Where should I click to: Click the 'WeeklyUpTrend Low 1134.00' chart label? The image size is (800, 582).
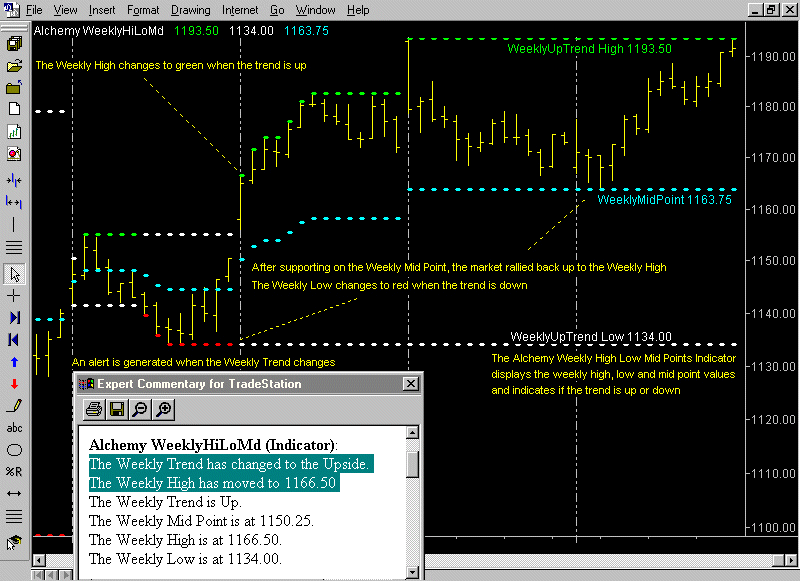[591, 337]
